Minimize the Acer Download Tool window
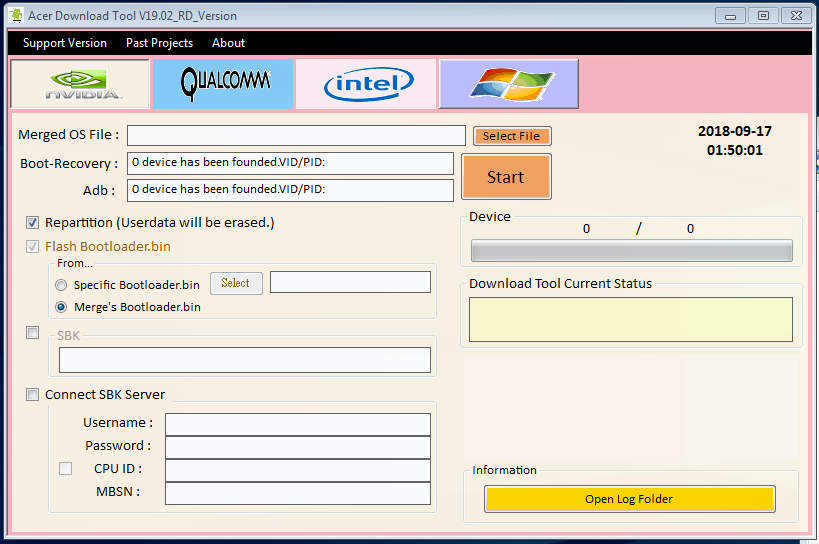The height and width of the screenshot is (544, 819). pos(730,16)
